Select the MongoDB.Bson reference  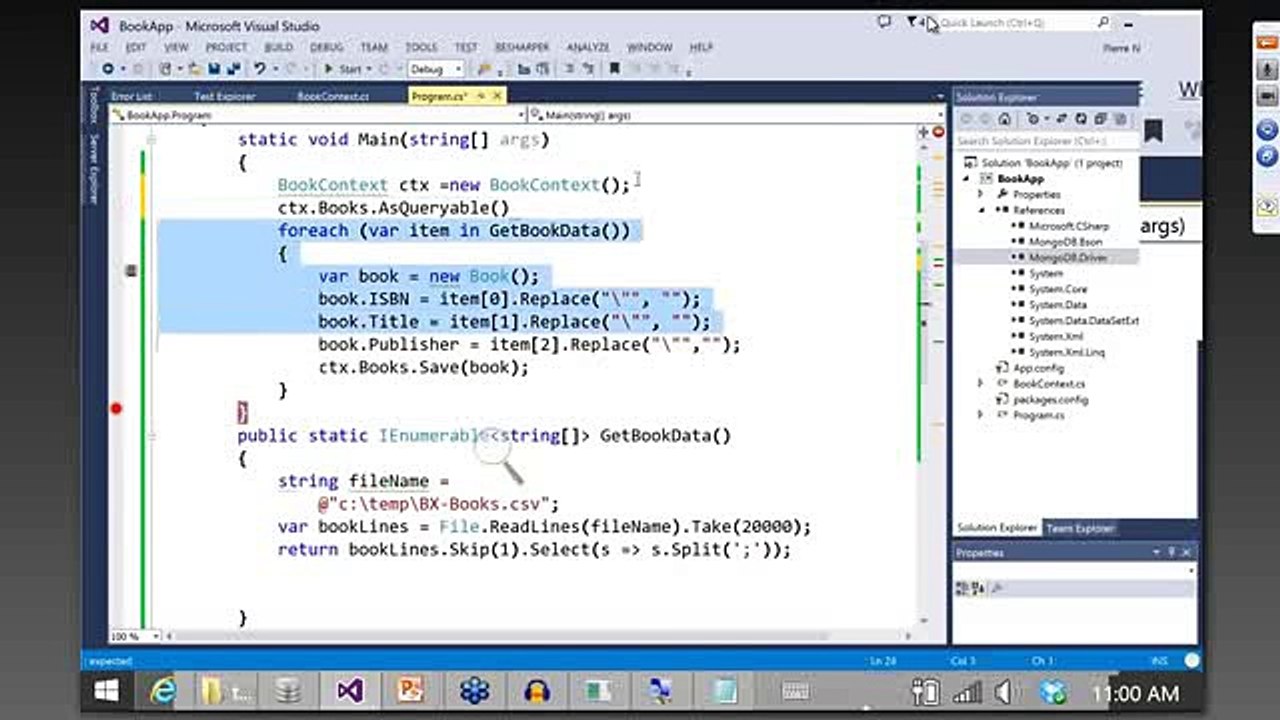coord(1066,242)
